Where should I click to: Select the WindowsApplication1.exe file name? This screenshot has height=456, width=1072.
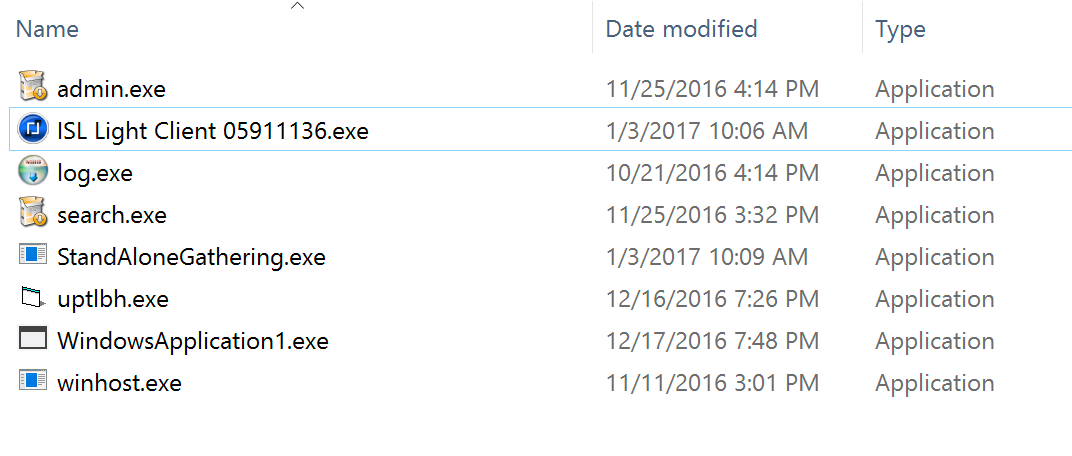coord(193,341)
